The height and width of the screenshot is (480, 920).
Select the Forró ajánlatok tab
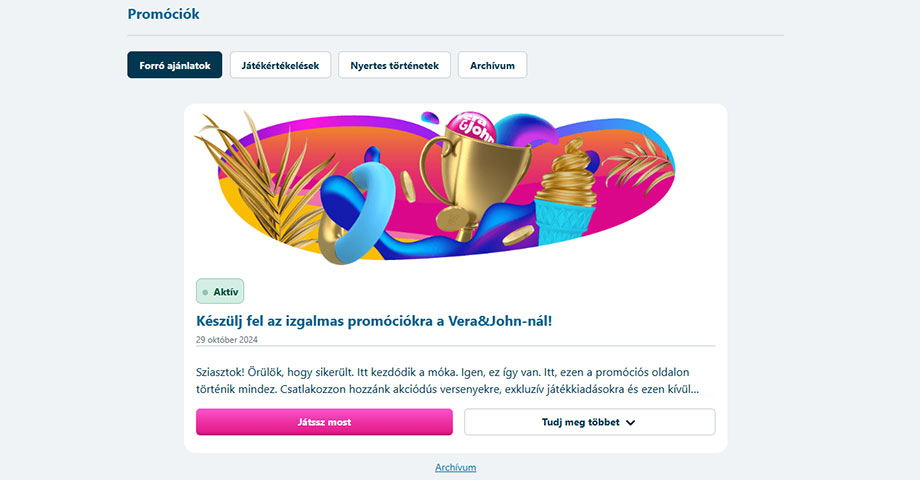pos(175,65)
